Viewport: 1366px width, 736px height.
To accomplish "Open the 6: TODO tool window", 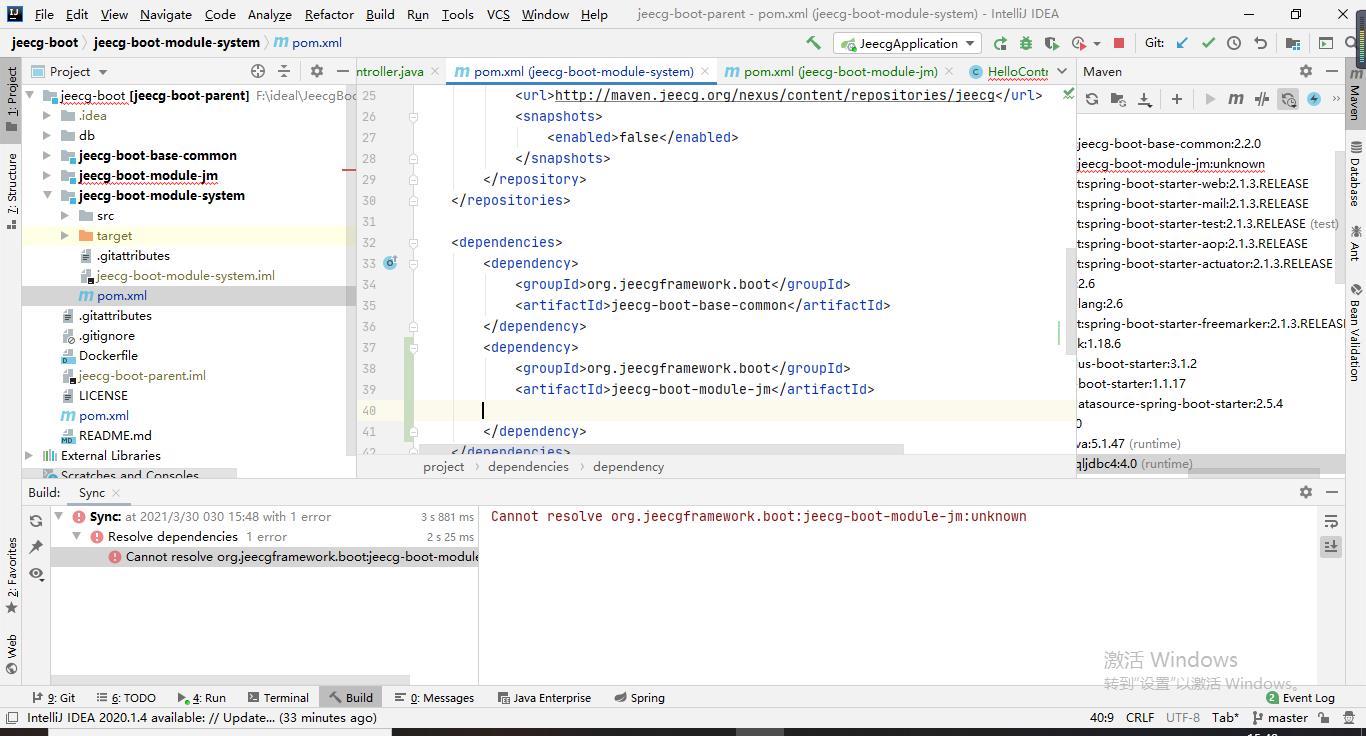I will 126,697.
